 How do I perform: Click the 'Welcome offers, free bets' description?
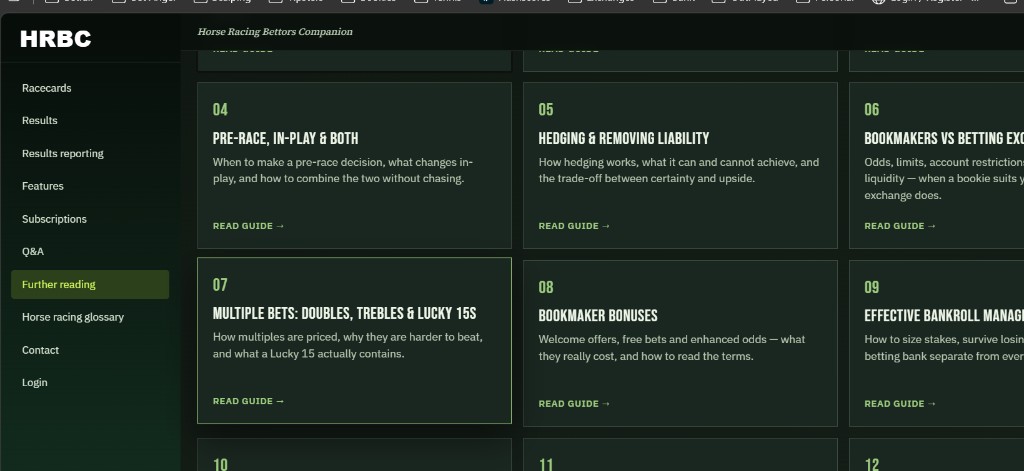point(672,348)
